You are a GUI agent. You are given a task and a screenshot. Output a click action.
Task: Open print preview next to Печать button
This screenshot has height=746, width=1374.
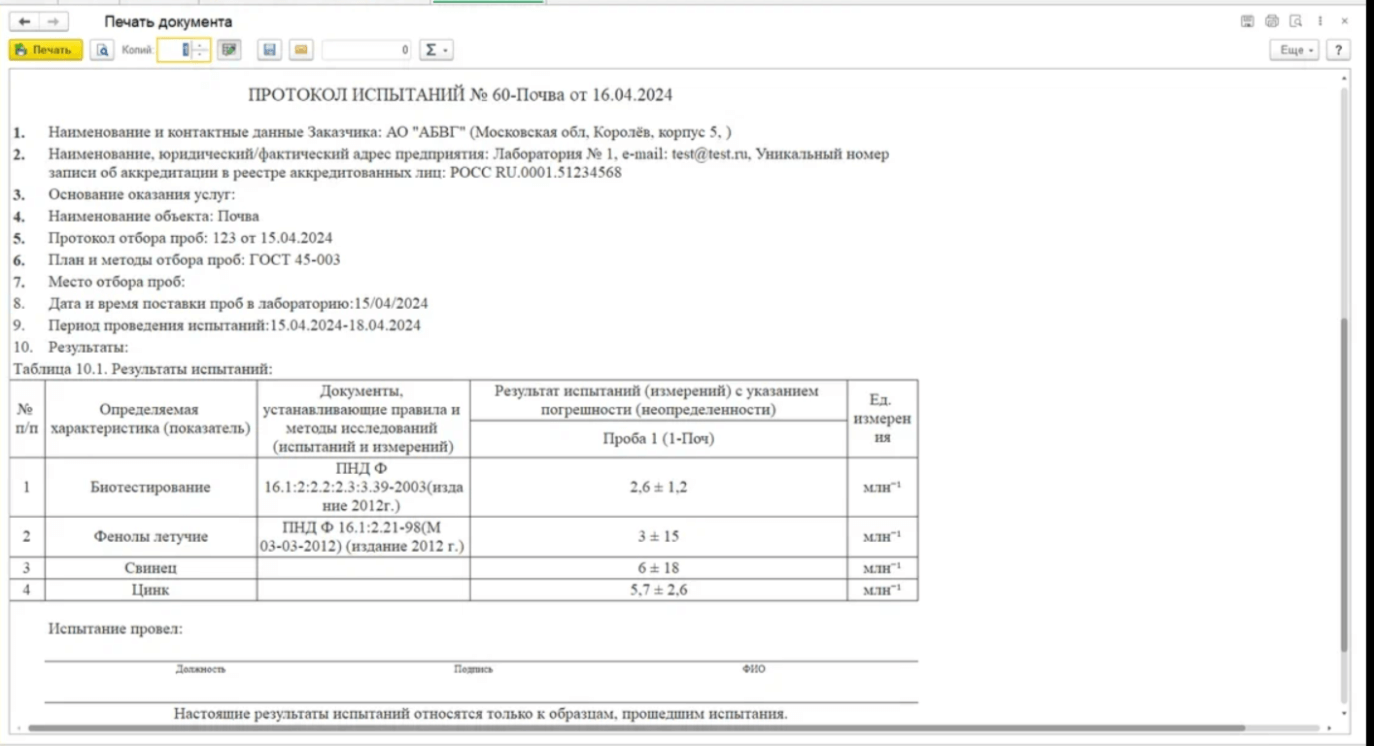click(102, 50)
